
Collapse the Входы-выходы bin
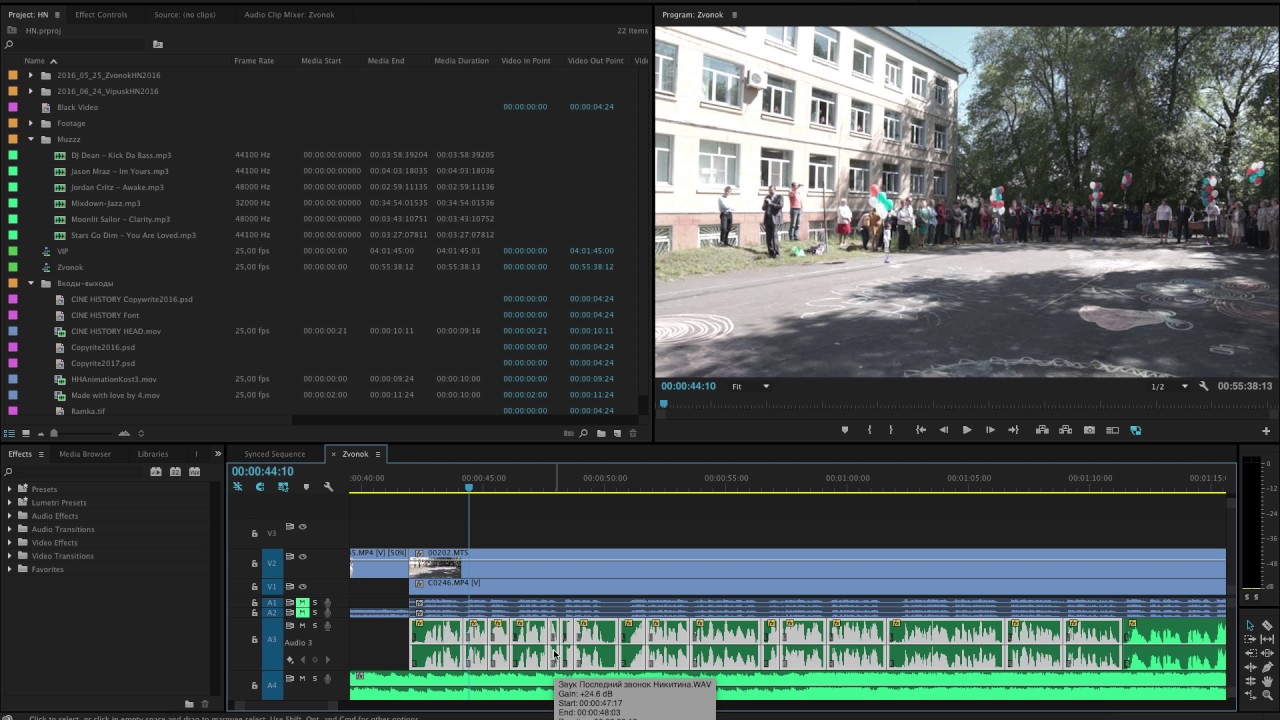coord(30,283)
